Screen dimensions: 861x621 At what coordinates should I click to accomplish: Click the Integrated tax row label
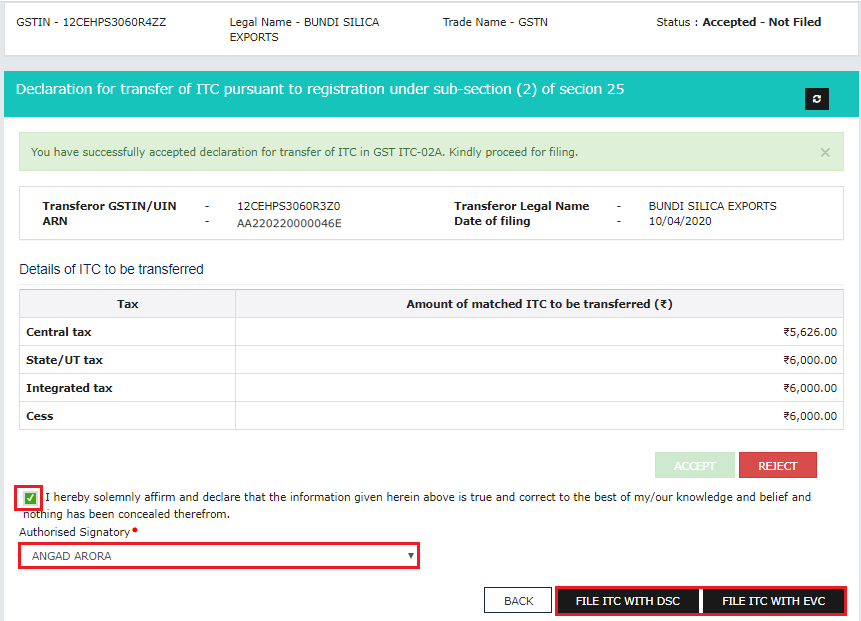click(x=69, y=388)
